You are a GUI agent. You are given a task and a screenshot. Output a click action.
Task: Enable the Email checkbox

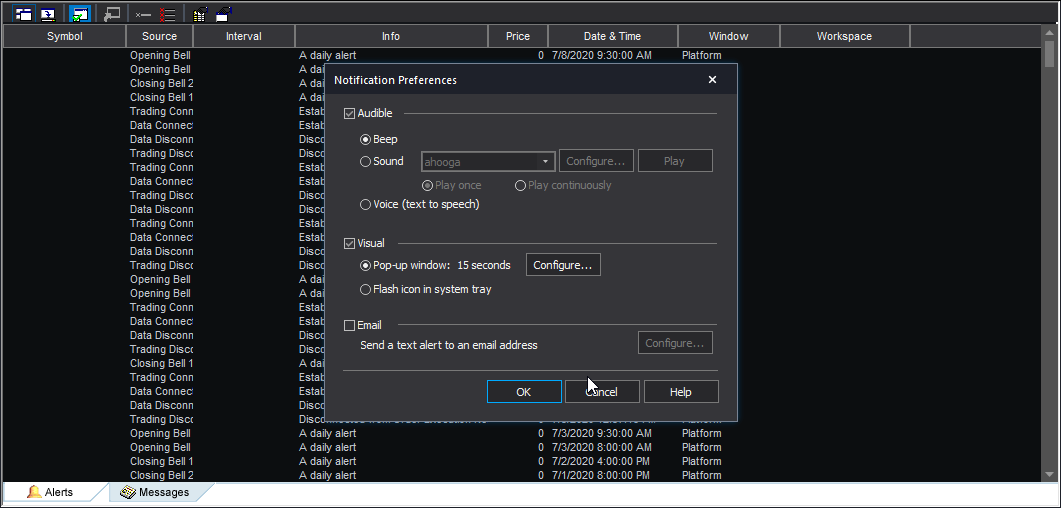(349, 325)
